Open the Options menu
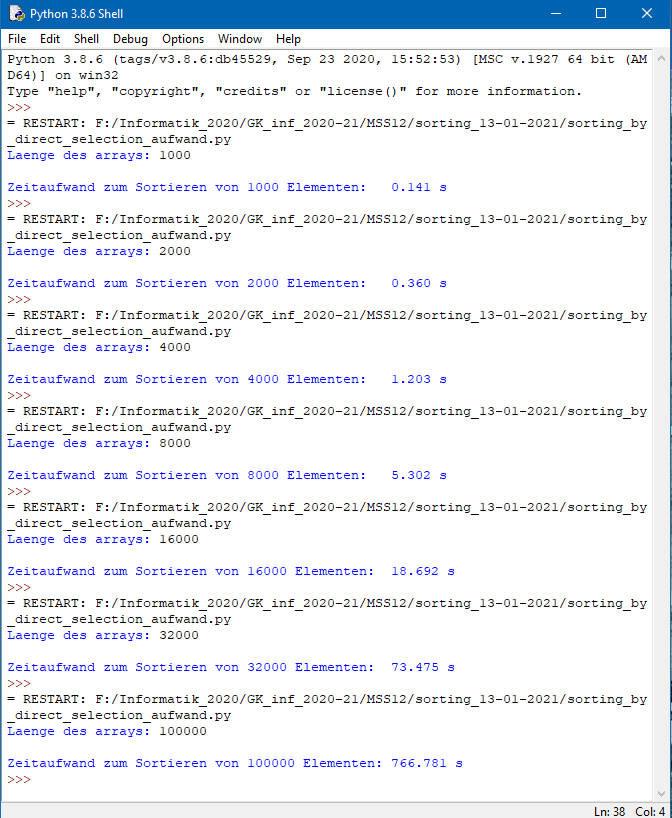The height and width of the screenshot is (818, 672). tap(183, 39)
